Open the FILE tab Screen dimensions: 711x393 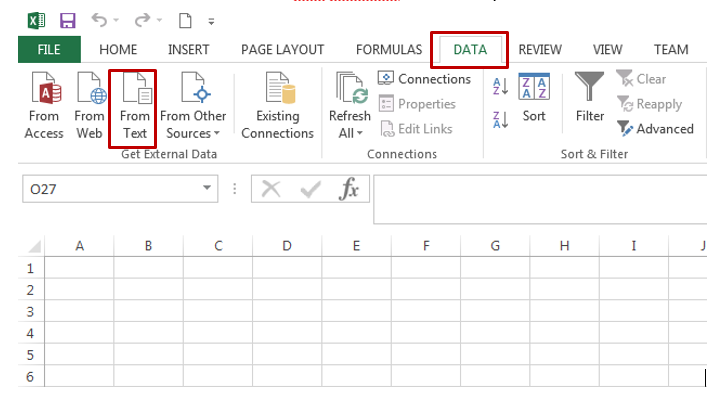tap(49, 49)
